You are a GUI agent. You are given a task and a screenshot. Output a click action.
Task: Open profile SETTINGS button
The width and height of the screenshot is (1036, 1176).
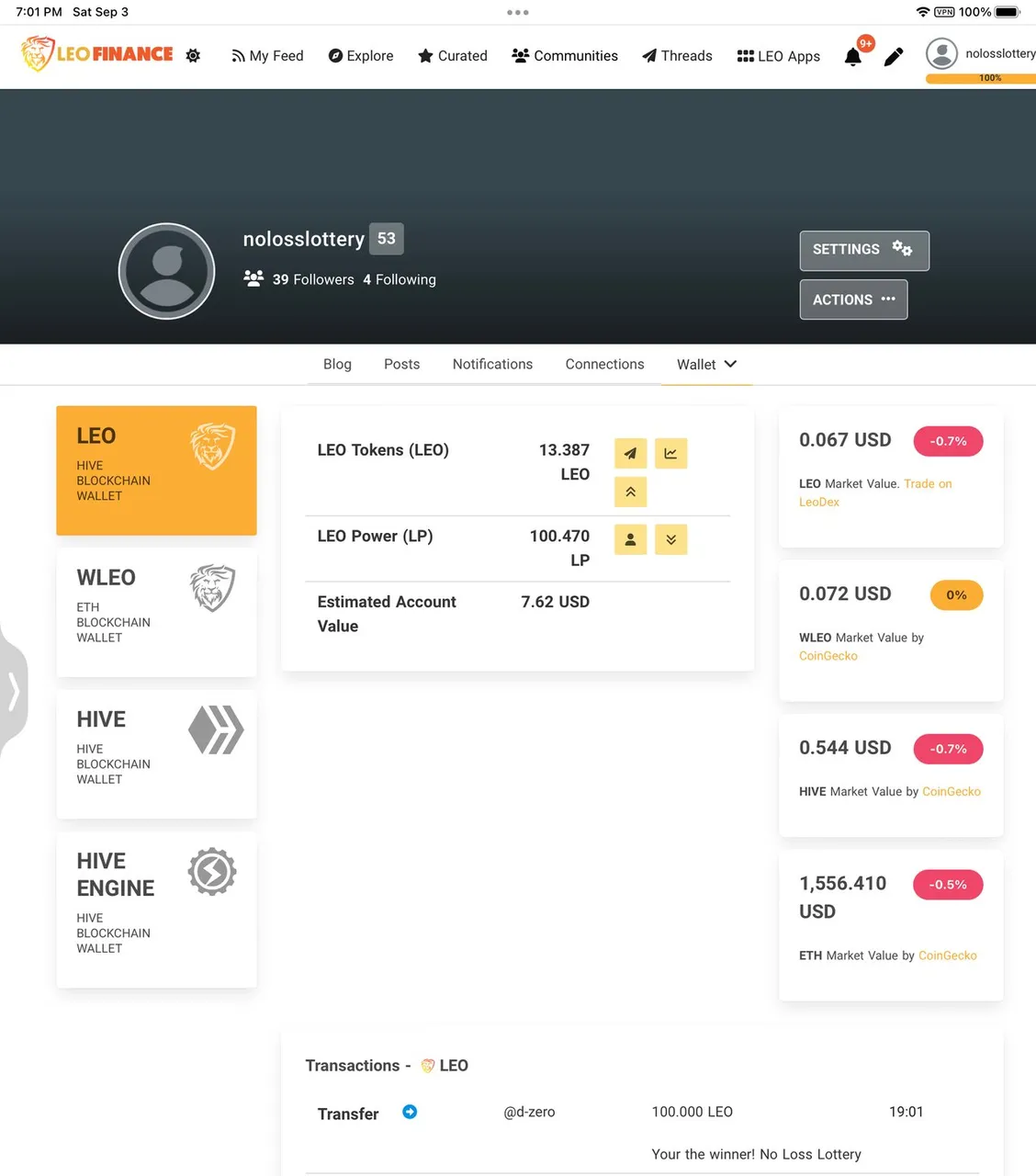coord(864,250)
